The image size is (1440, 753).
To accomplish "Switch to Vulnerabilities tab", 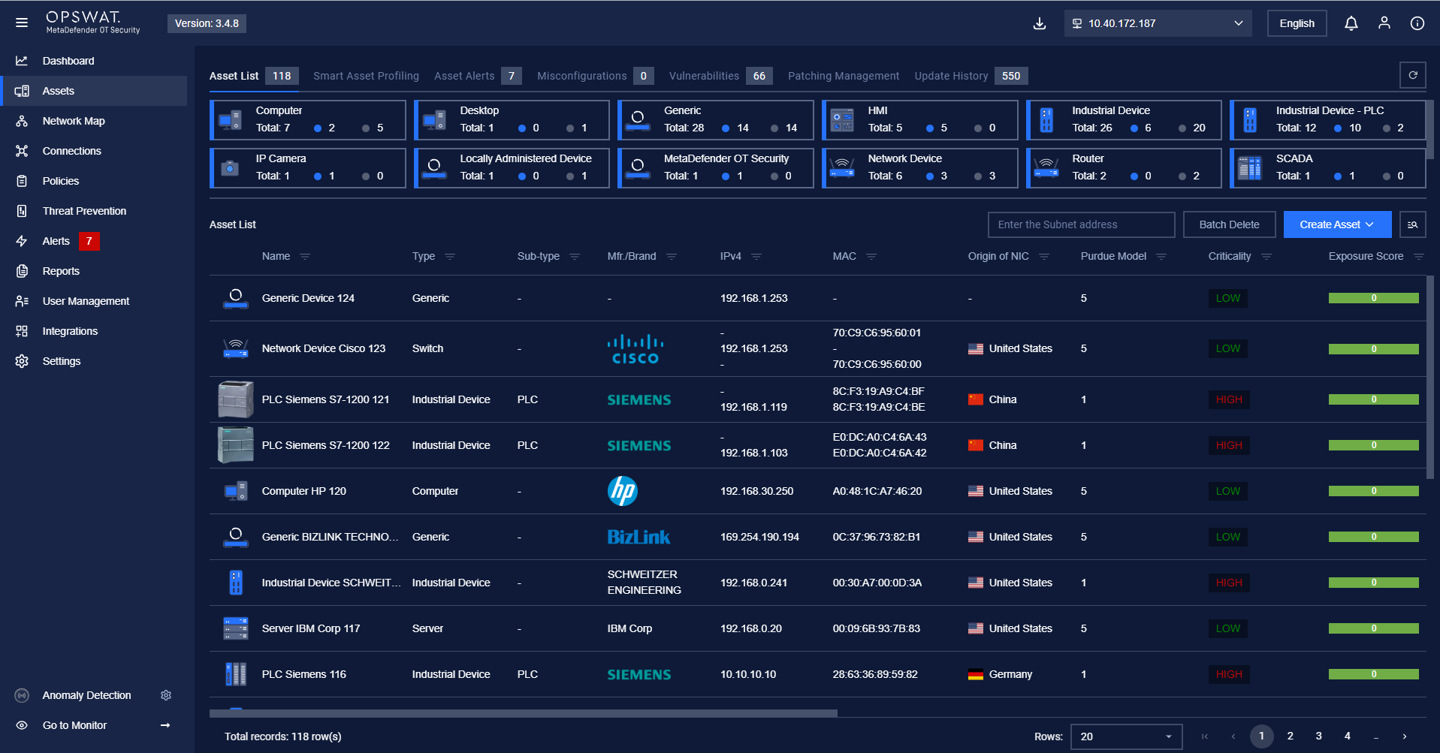I will pos(720,76).
